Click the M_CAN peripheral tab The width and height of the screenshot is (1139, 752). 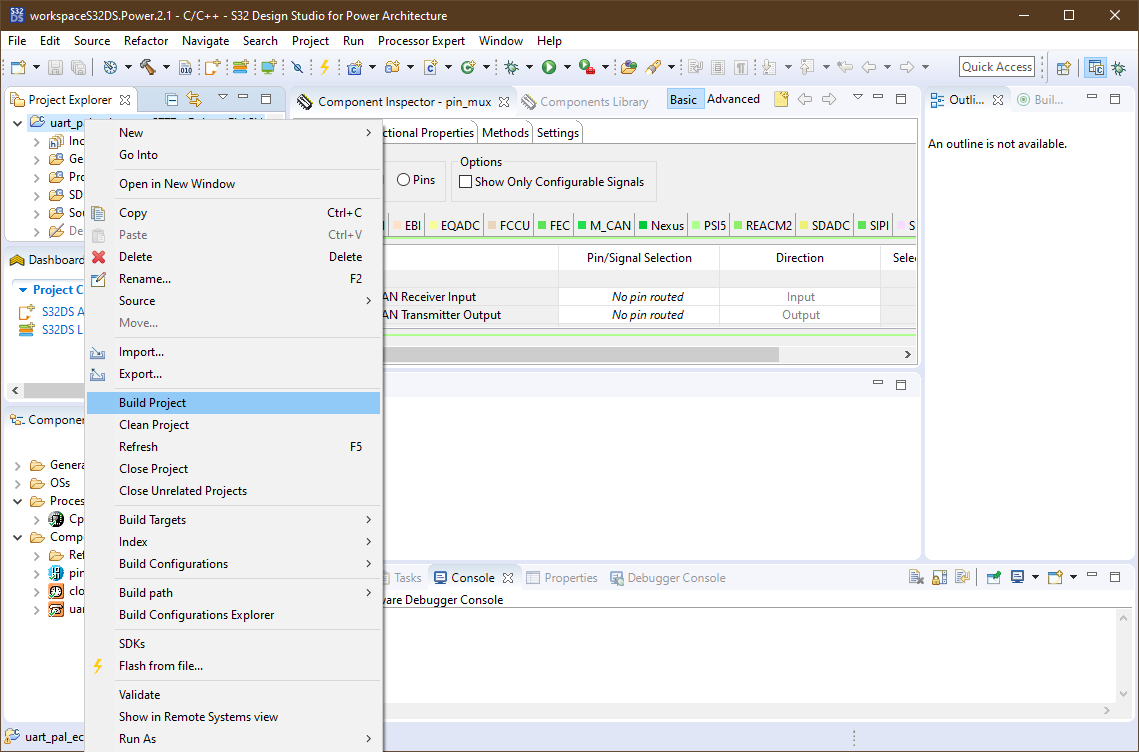tap(609, 226)
